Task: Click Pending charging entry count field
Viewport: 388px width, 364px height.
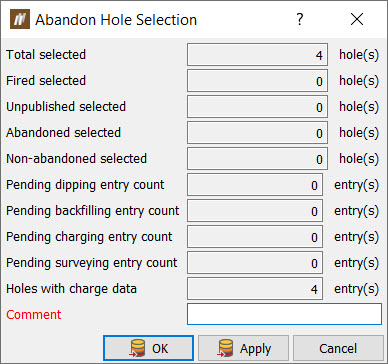Action: [255, 236]
